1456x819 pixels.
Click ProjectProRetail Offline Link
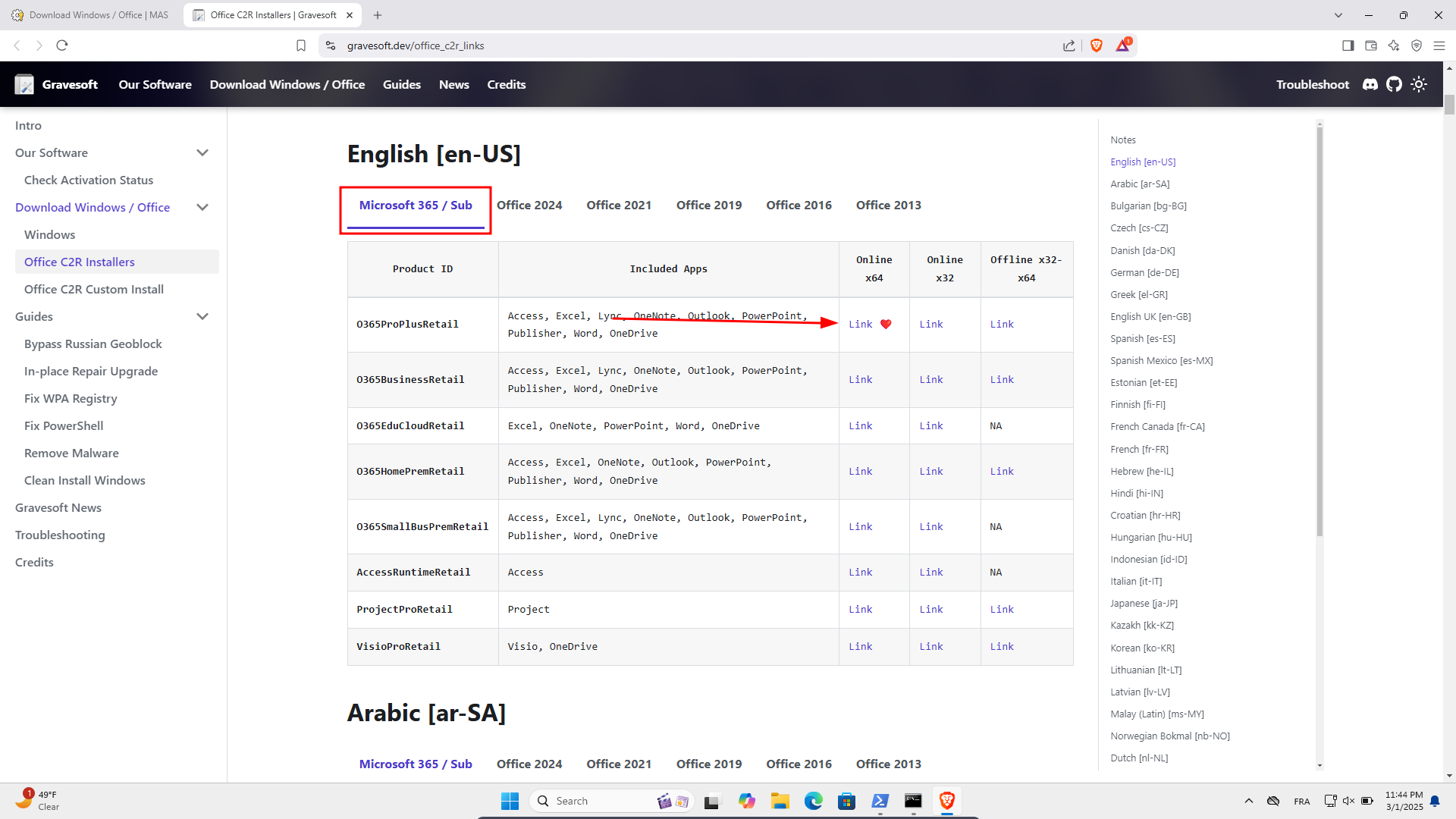pyautogui.click(x=1002, y=609)
